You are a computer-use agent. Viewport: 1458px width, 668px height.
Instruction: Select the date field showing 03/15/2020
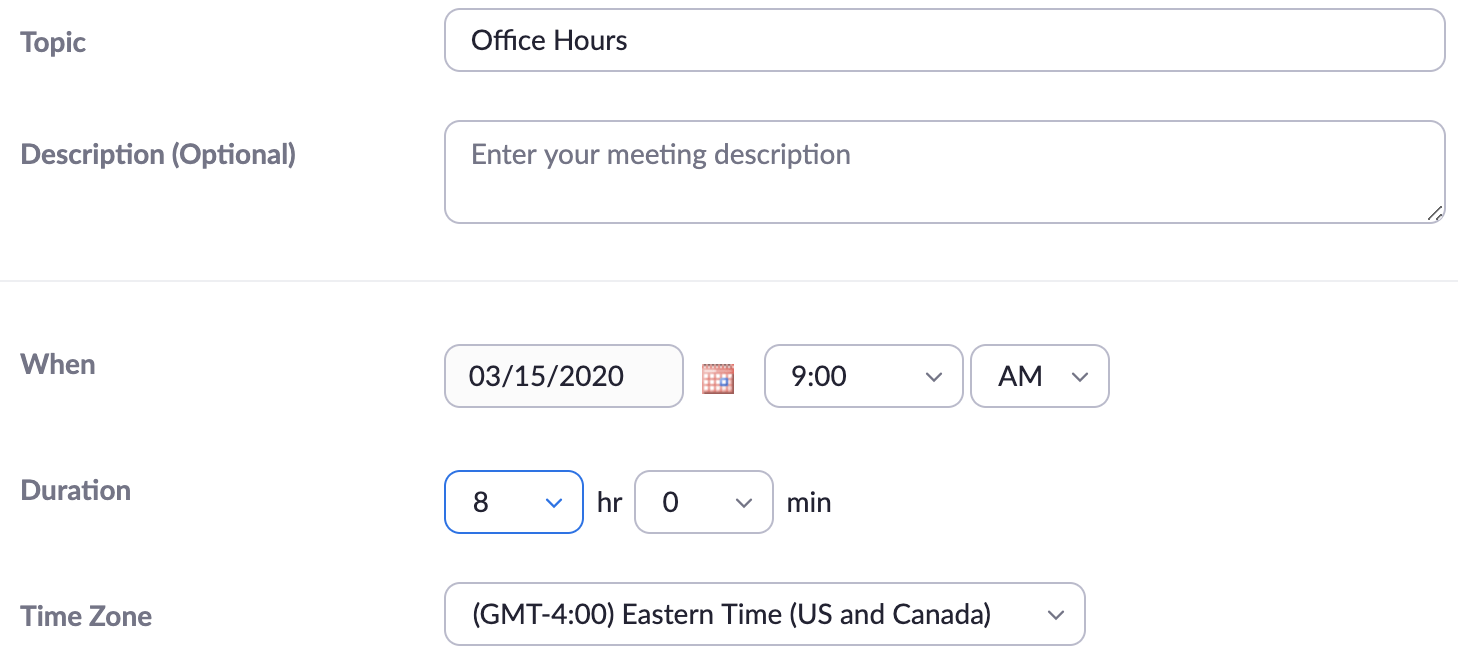[563, 377]
